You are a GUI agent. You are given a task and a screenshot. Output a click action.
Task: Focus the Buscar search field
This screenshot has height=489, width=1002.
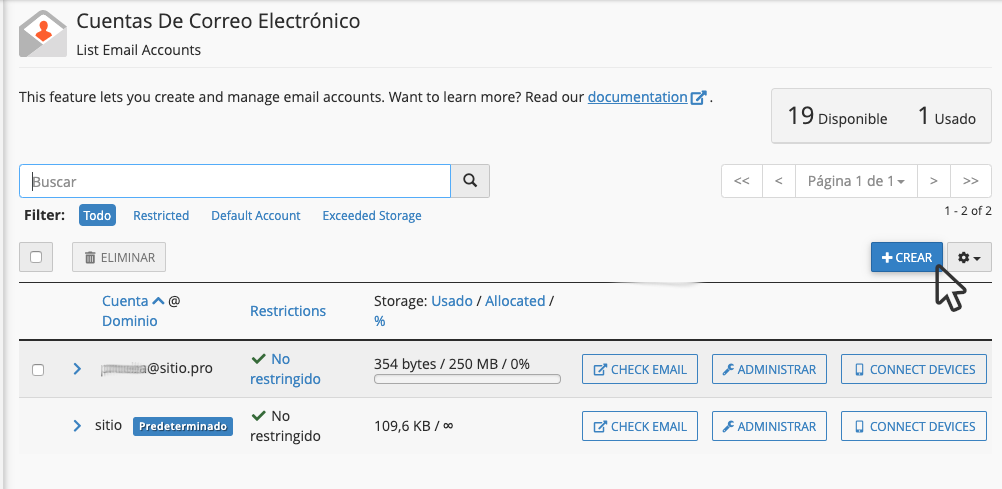tap(235, 182)
